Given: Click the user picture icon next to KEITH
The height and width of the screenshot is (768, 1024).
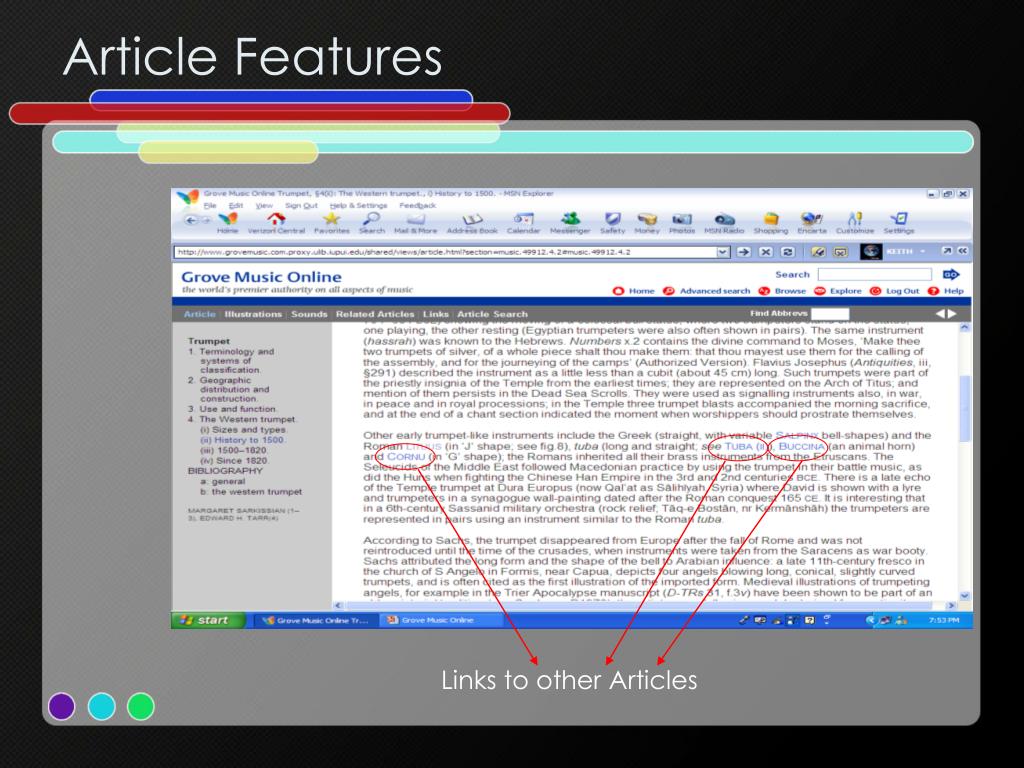Looking at the screenshot, I should click(871, 251).
